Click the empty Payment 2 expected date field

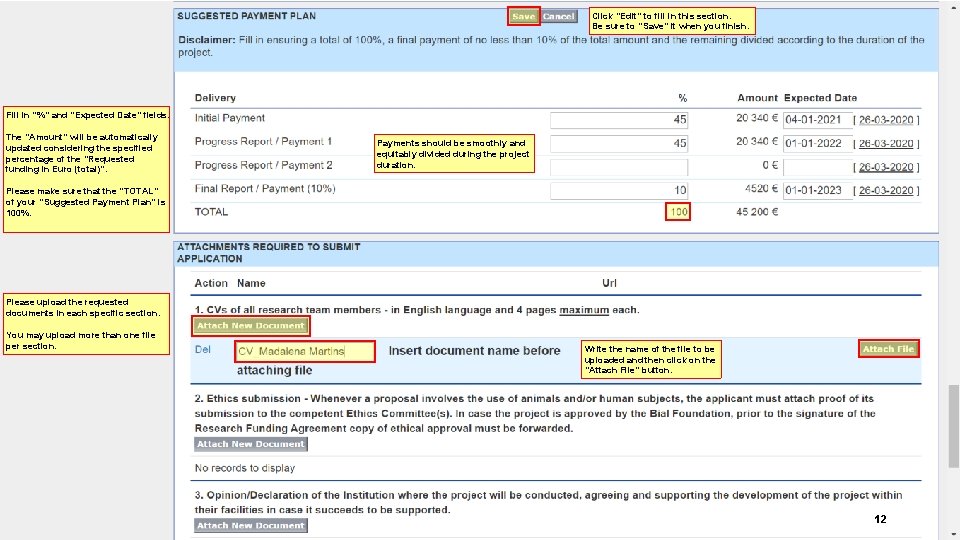pyautogui.click(x=817, y=167)
